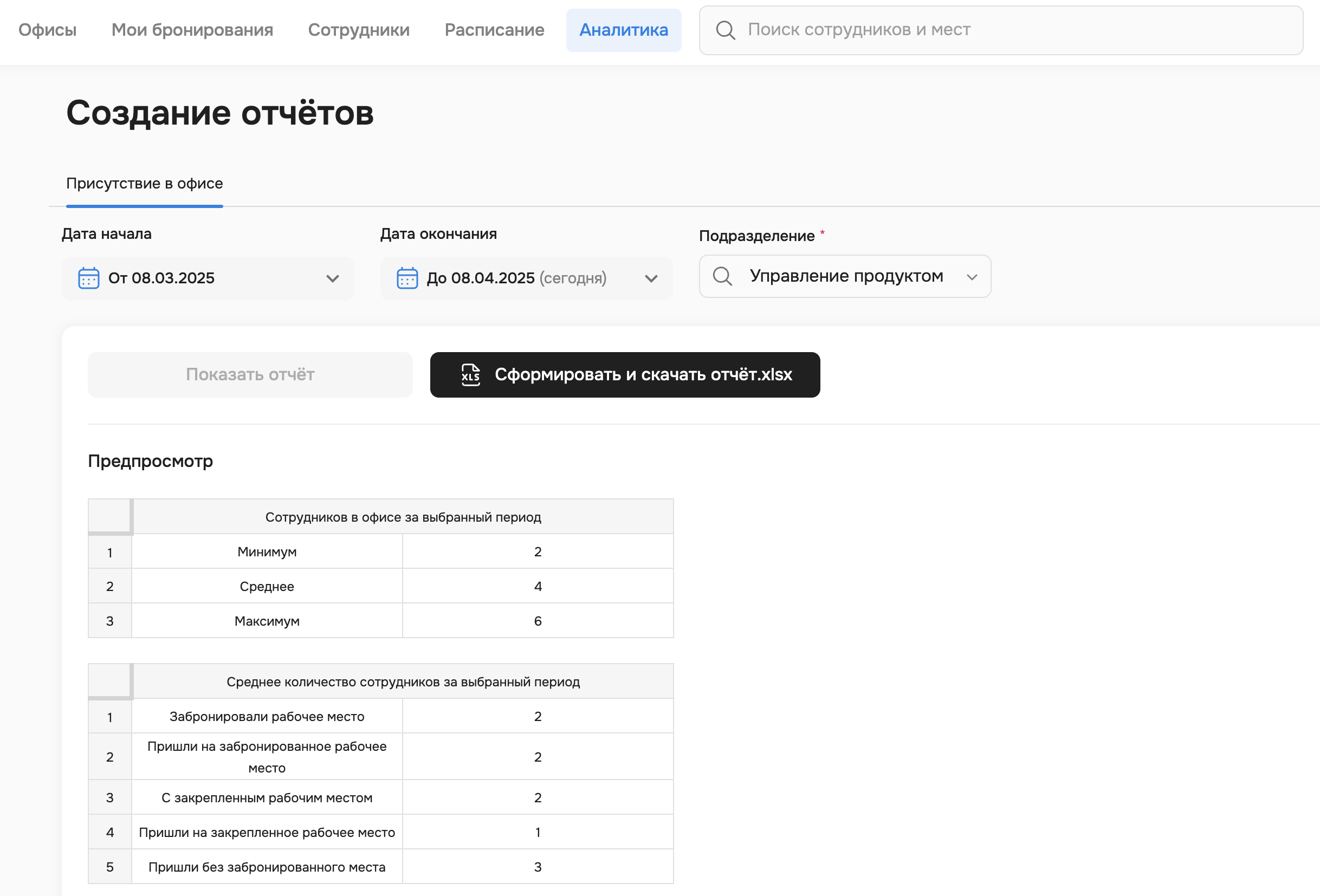Open Мои бронирования section
Viewport: 1320px width, 896px height.
click(x=192, y=30)
